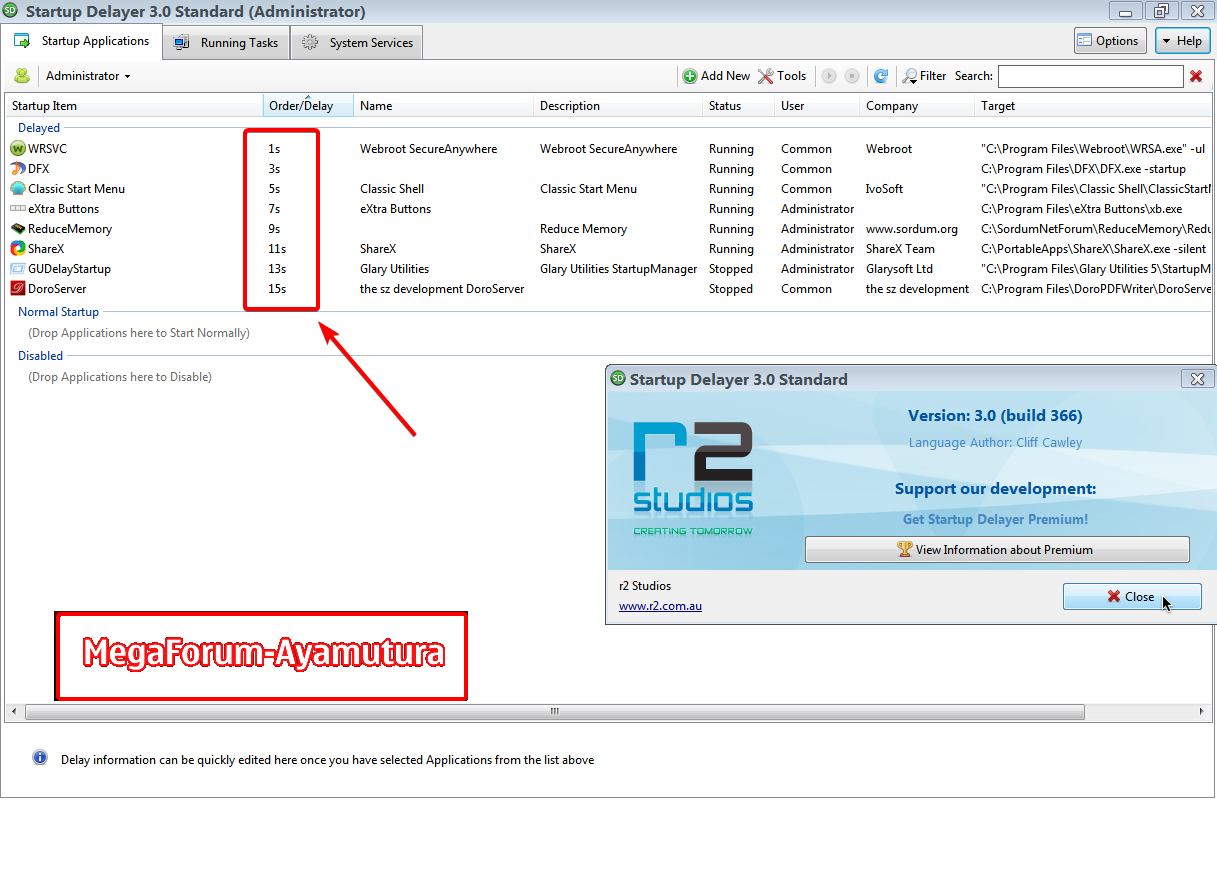Screen dimensions: 1217x889
Task: Sort by Name column header
Action: tap(443, 106)
